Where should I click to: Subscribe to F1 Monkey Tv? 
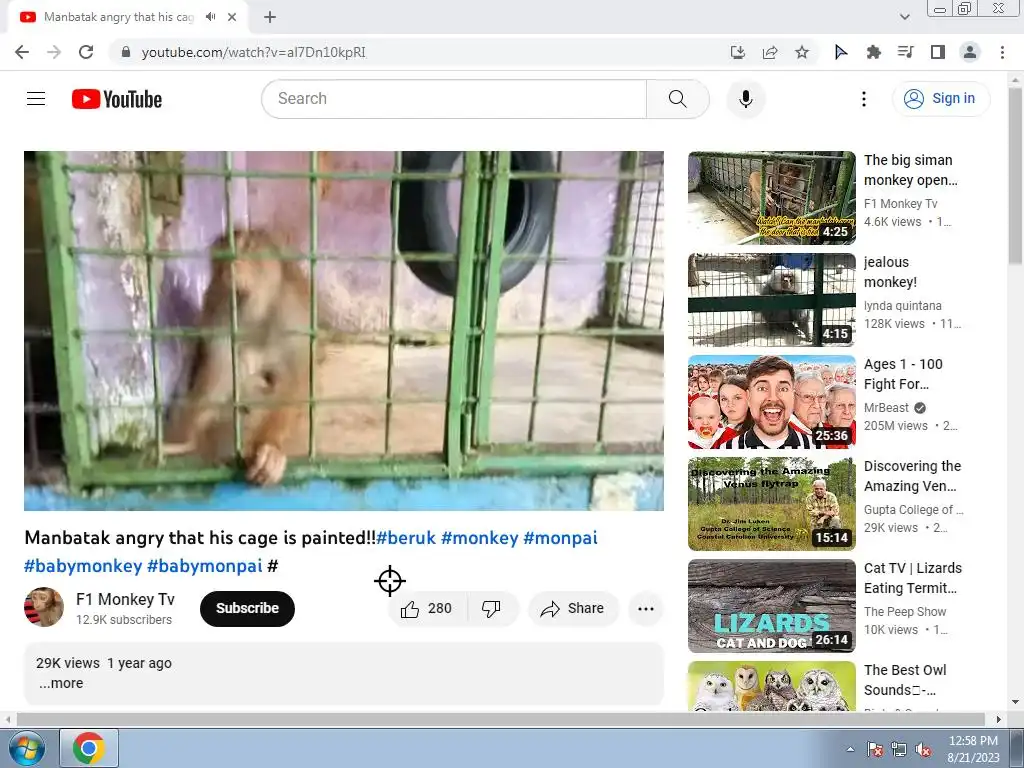point(248,609)
